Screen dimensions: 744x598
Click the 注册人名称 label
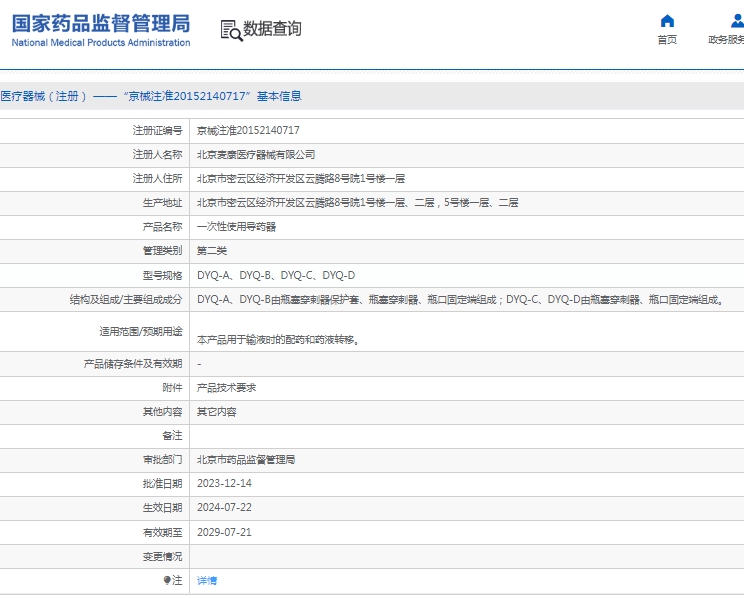click(158, 155)
